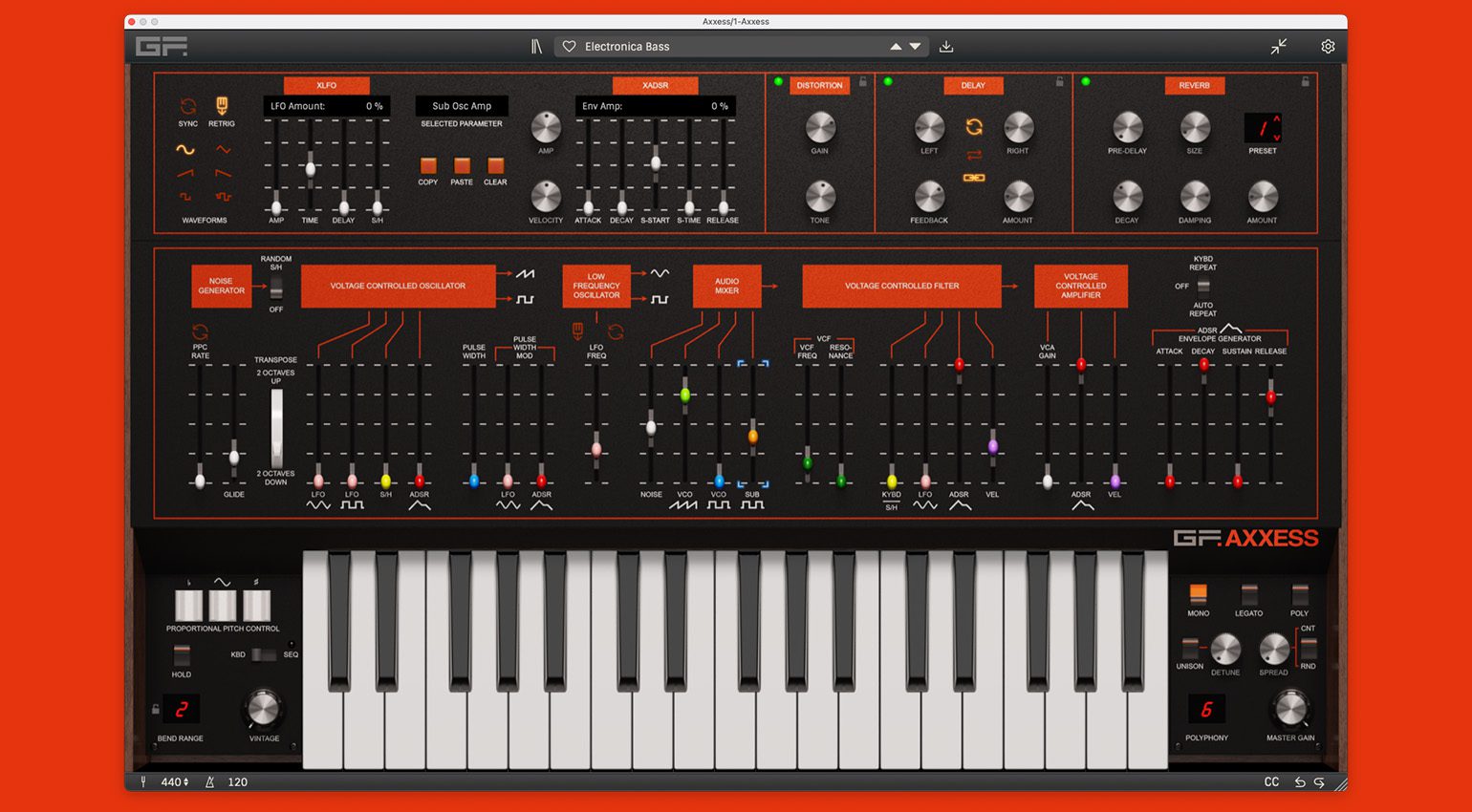Click the XADSR S-START slider

[656, 163]
